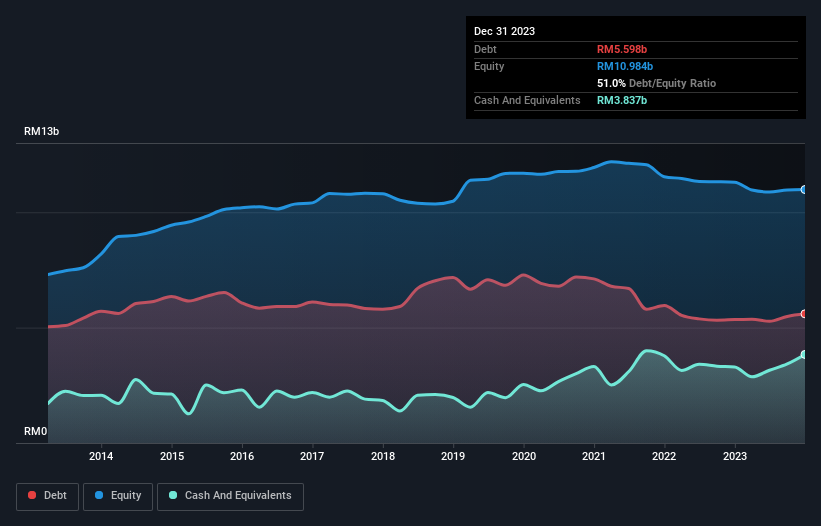This screenshot has height=526, width=821.
Task: Click the 2016 x-axis label
Action: [x=242, y=456]
